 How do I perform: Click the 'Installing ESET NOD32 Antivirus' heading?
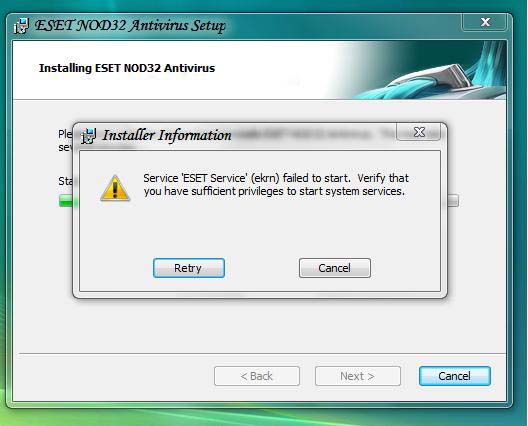tap(127, 68)
